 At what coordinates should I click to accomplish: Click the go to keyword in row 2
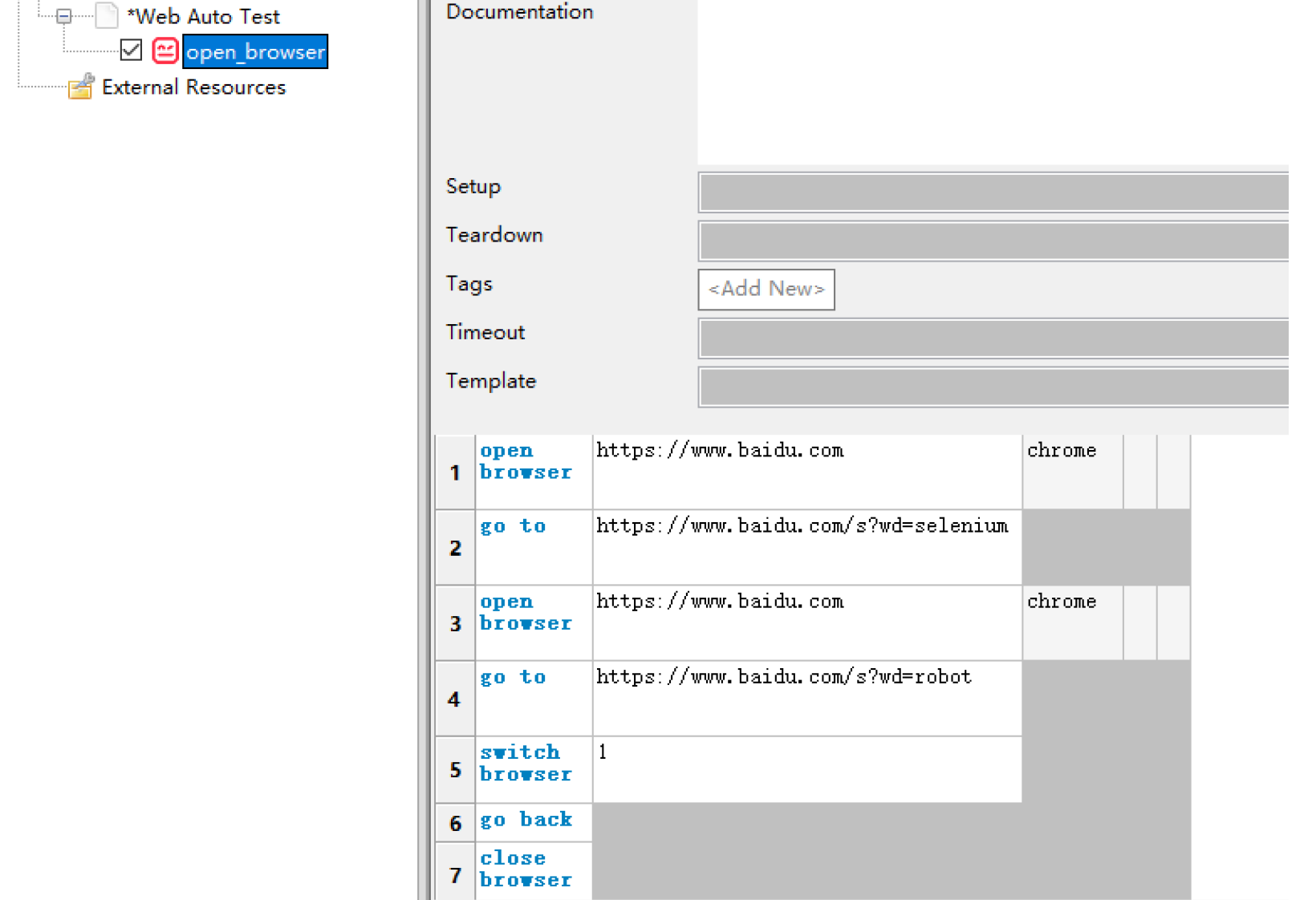click(x=534, y=547)
